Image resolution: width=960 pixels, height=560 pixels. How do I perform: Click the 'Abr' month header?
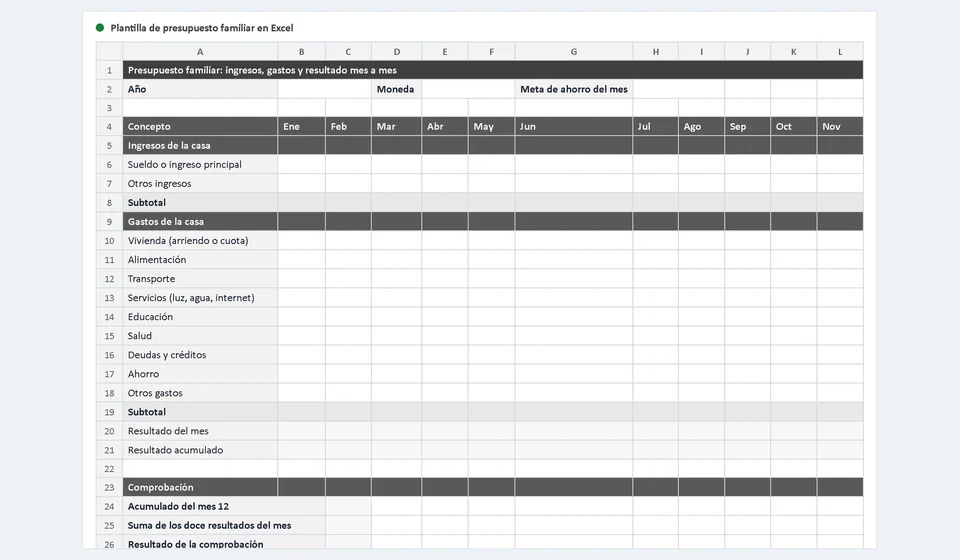tap(445, 127)
